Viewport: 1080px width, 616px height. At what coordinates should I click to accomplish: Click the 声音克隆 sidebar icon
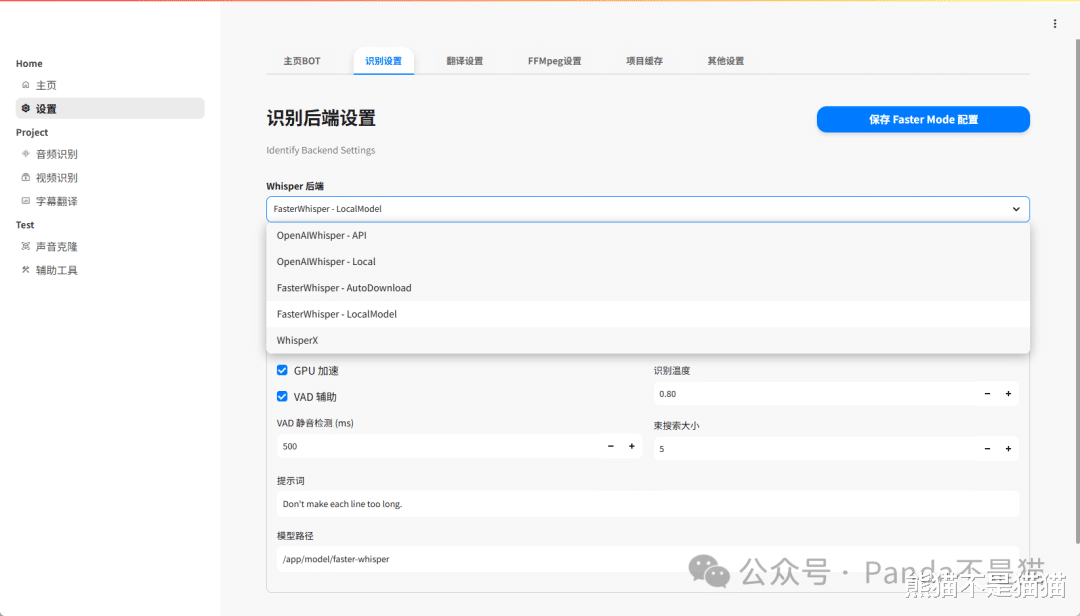click(26, 246)
